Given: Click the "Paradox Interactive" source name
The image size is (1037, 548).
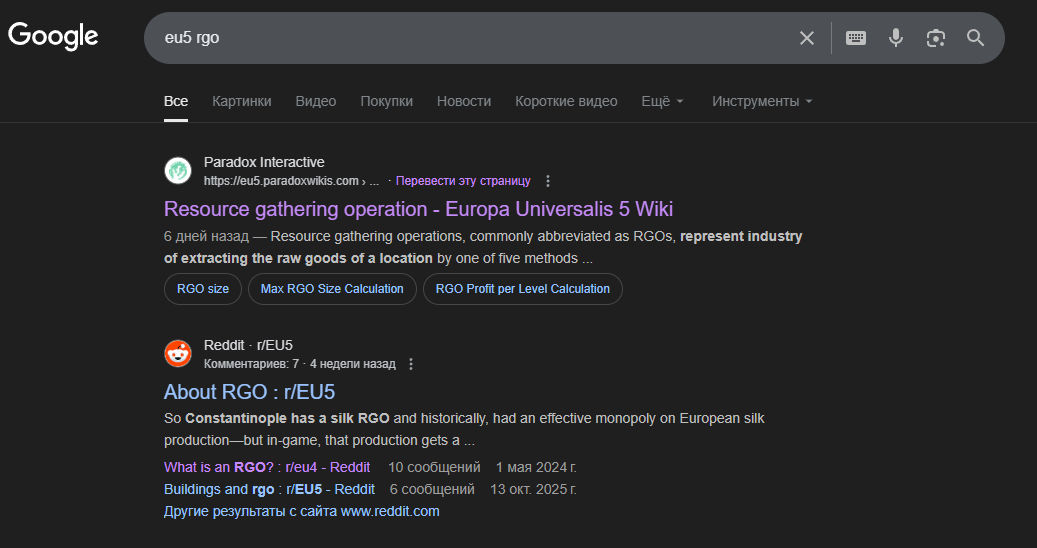Looking at the screenshot, I should 264,162.
